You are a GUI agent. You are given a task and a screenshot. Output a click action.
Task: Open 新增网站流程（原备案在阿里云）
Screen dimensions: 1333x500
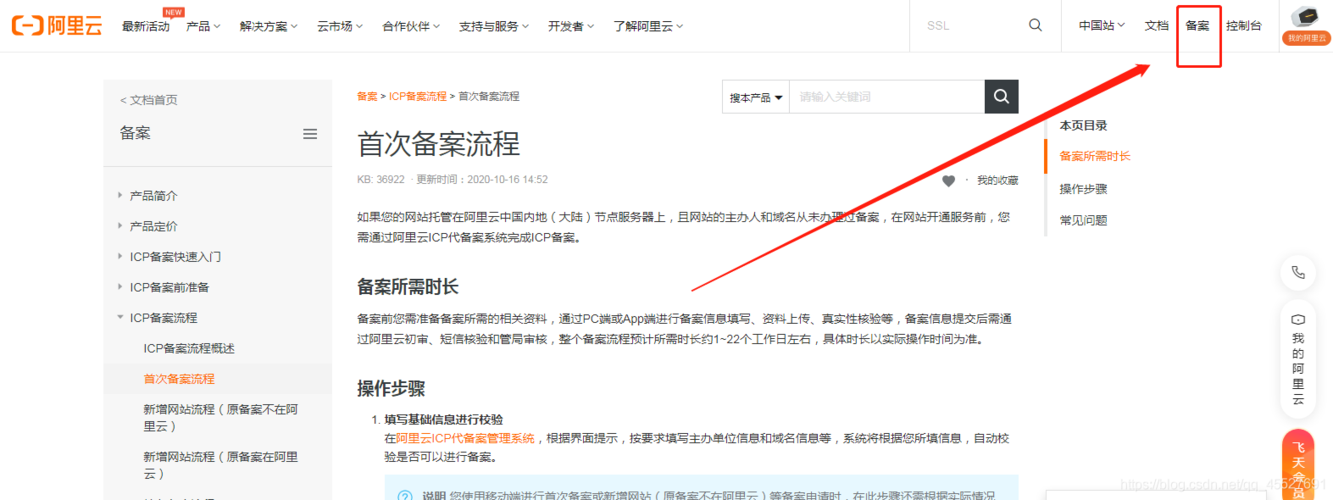(221, 465)
